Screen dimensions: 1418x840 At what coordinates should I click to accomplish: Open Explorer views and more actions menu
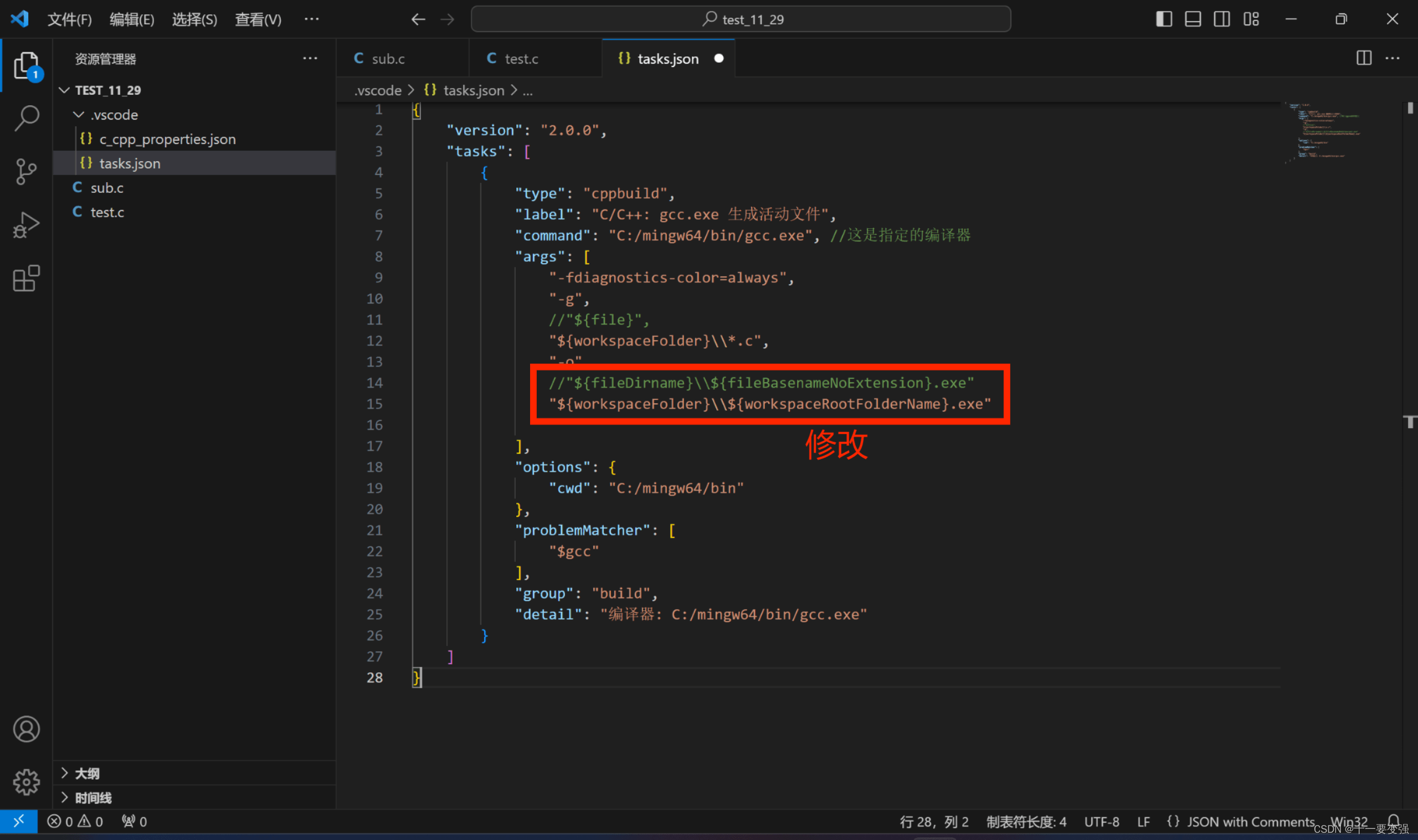coord(310,58)
